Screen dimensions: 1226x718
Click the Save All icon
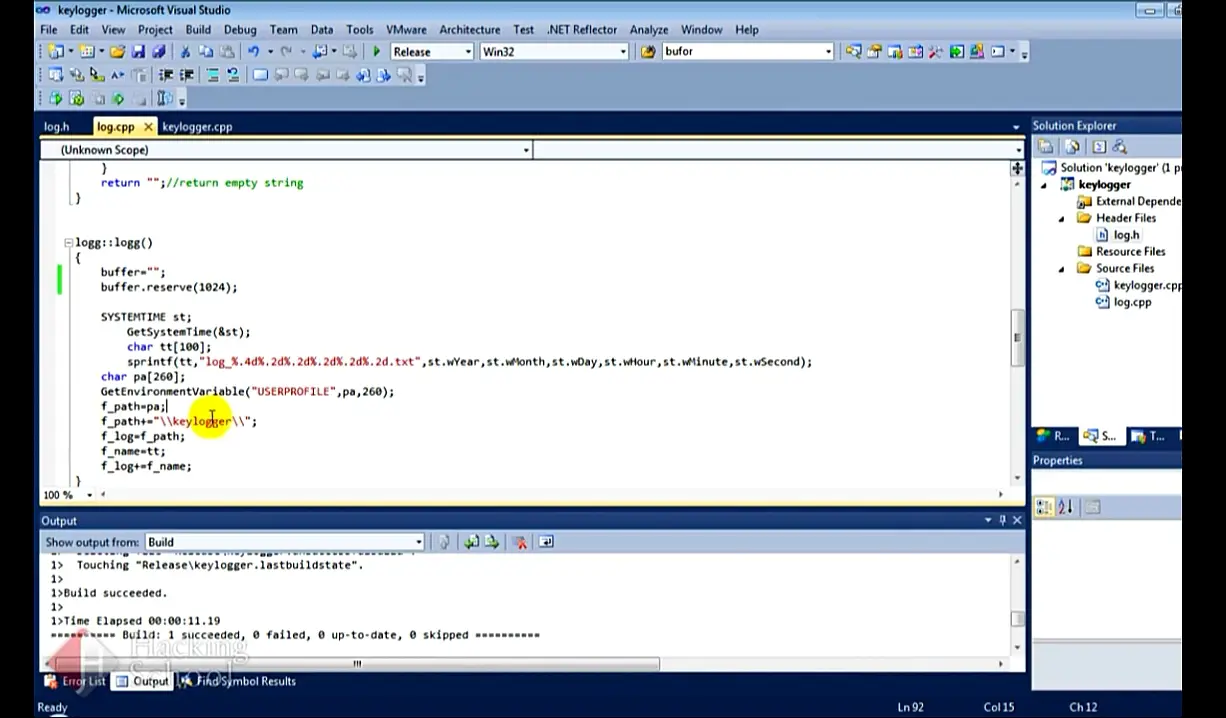(x=158, y=52)
